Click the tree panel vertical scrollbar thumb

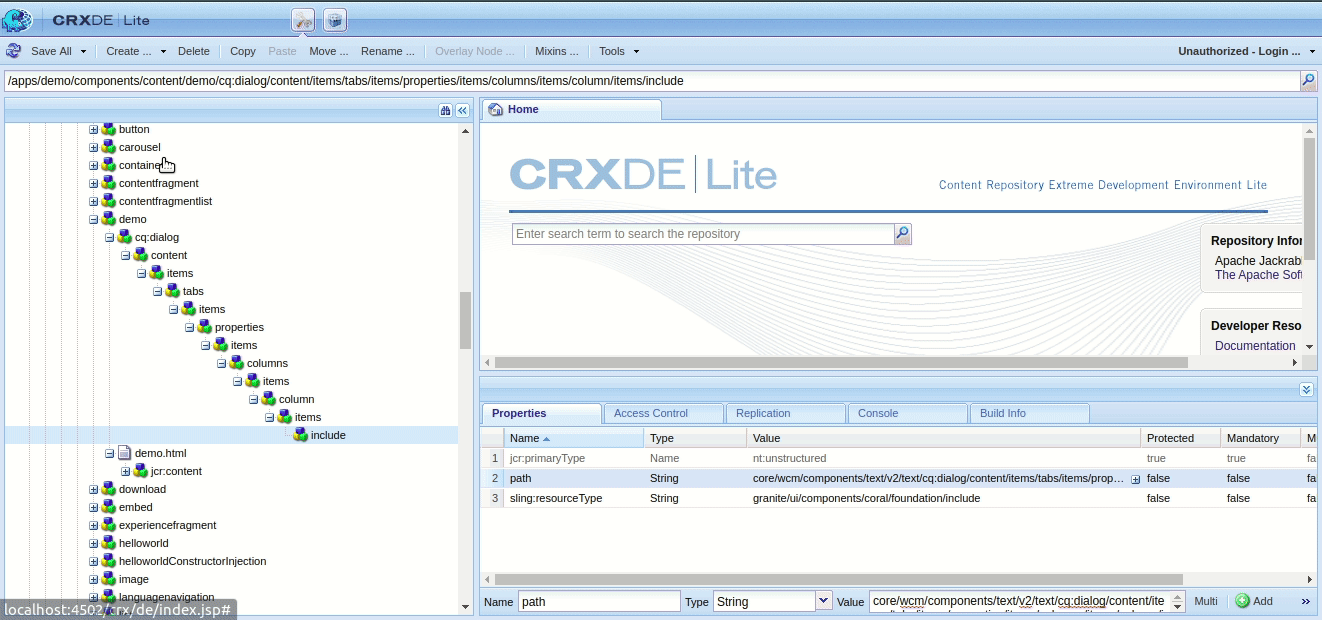[x=465, y=320]
